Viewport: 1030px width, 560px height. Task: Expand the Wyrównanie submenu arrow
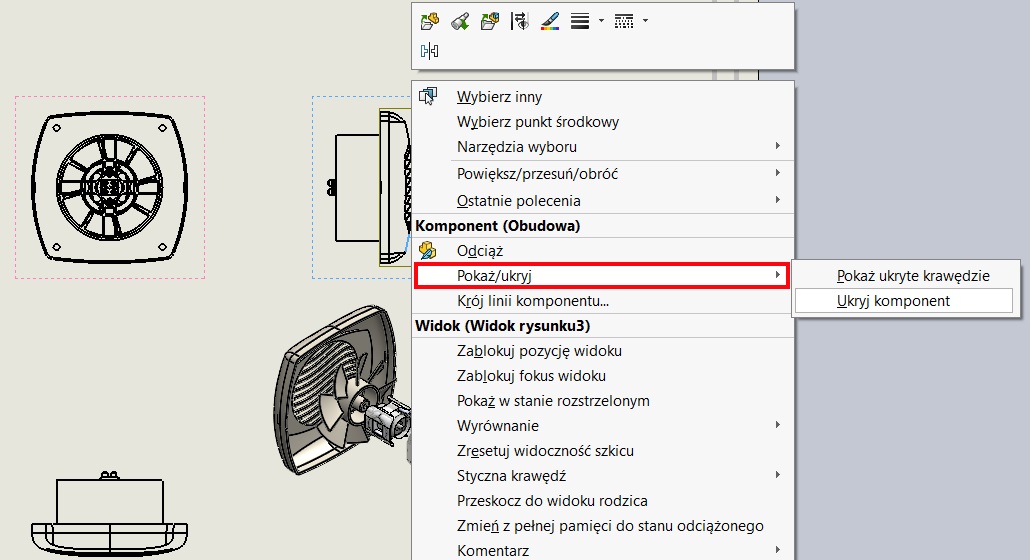pos(778,425)
